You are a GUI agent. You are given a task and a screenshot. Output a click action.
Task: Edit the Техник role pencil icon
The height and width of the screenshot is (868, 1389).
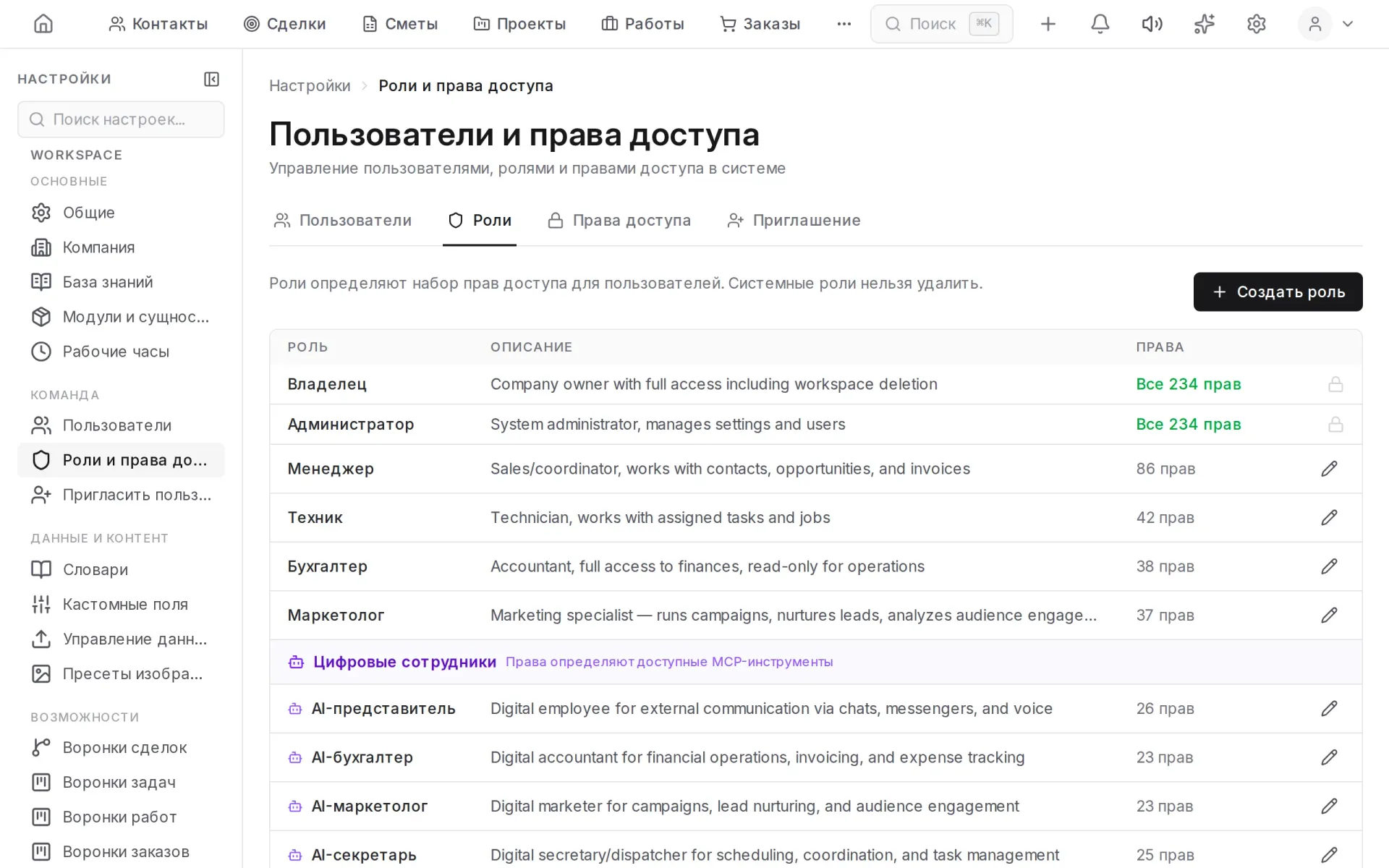[x=1329, y=517]
